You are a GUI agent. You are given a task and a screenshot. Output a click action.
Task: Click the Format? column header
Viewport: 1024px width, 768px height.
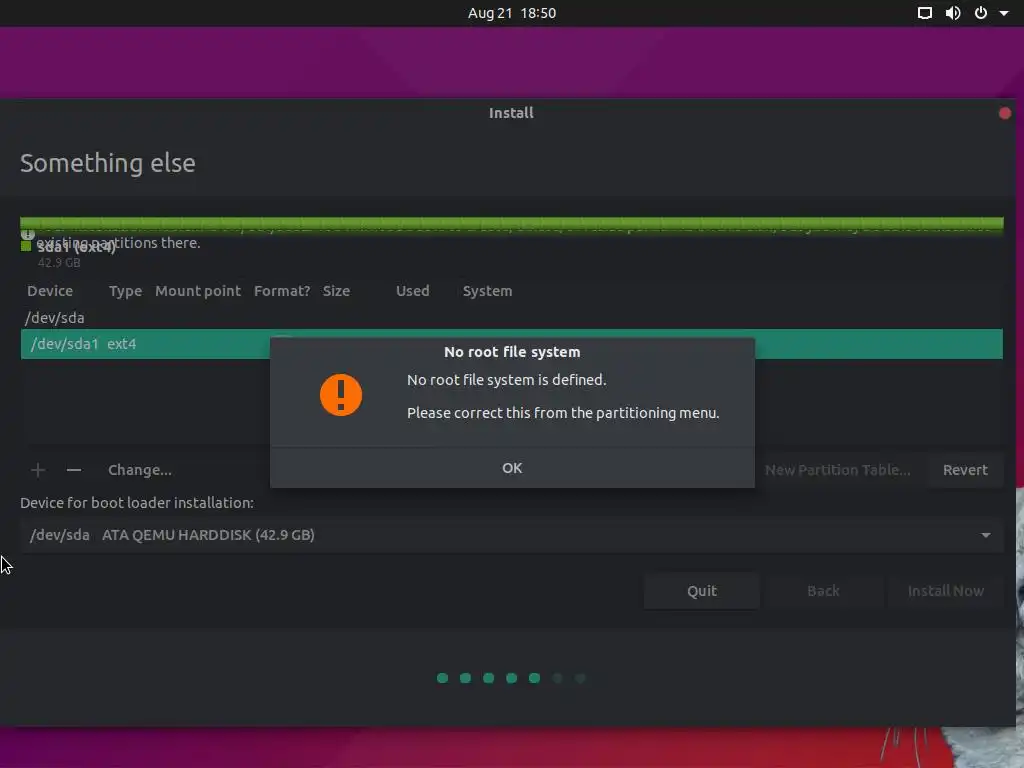coord(282,291)
